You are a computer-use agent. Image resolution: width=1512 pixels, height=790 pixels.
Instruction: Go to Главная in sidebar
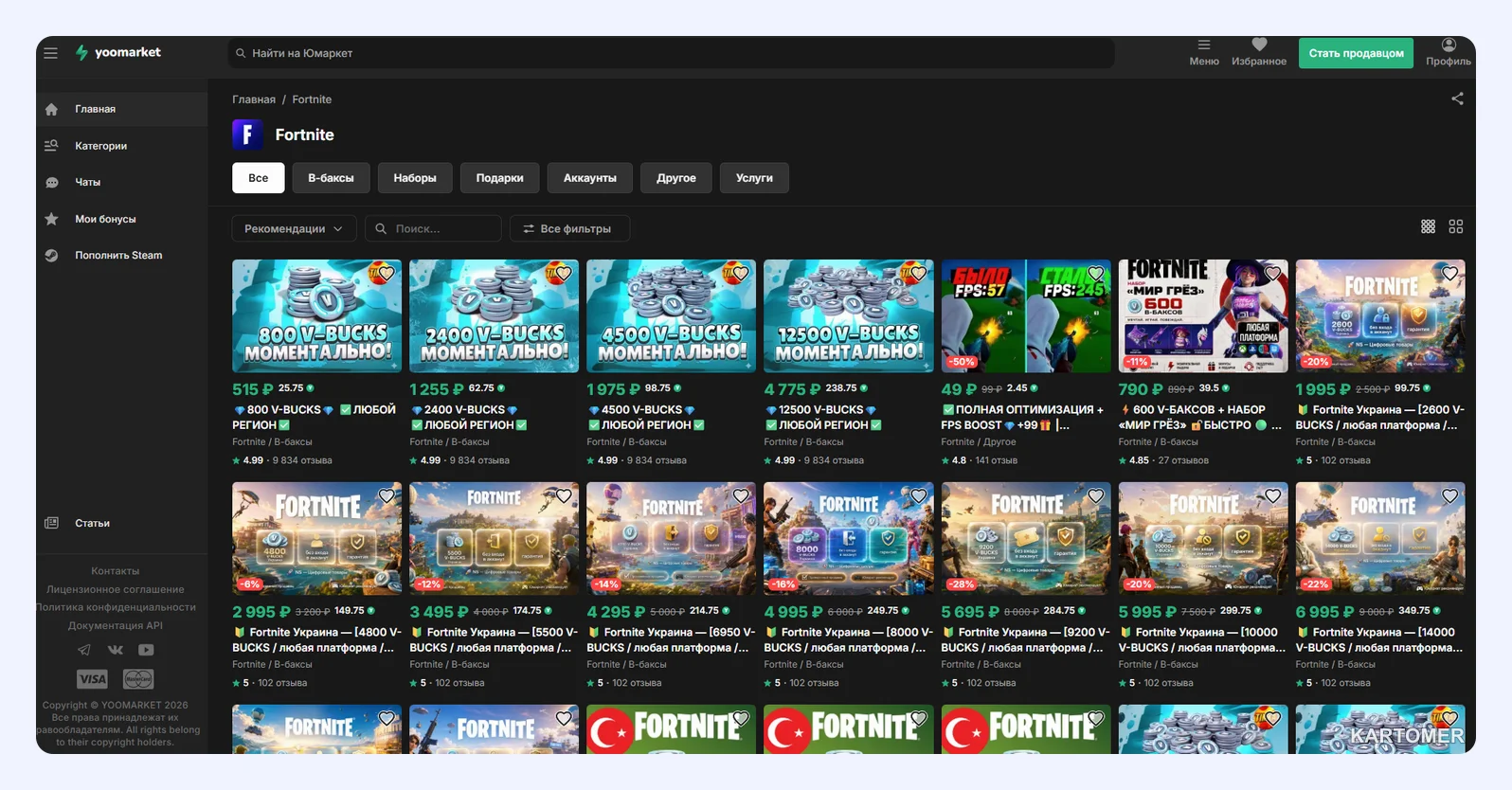pyautogui.click(x=122, y=109)
